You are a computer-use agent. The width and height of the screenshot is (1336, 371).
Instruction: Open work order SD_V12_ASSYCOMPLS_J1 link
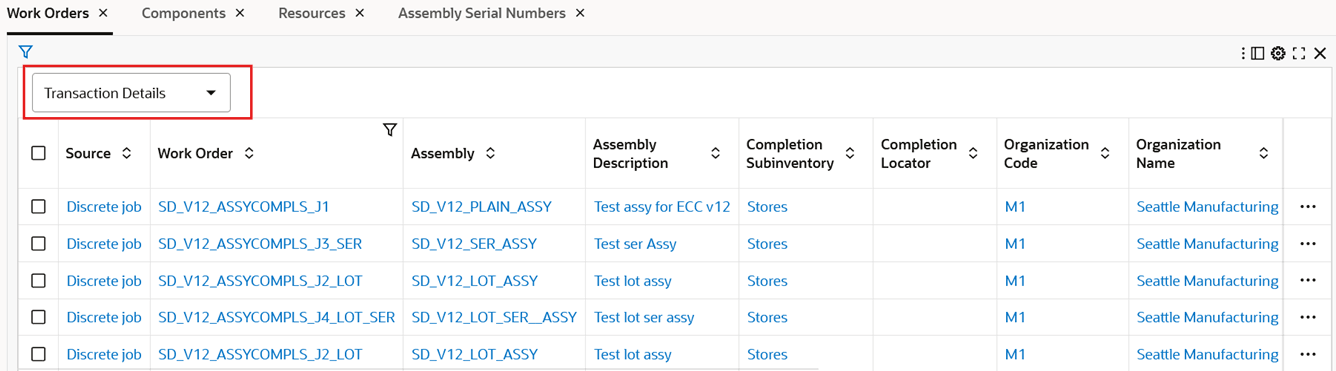pyautogui.click(x=243, y=207)
